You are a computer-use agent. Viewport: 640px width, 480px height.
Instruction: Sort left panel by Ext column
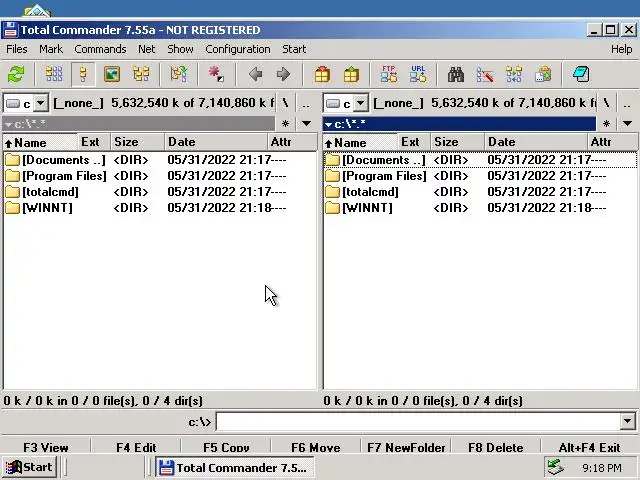pos(94,142)
